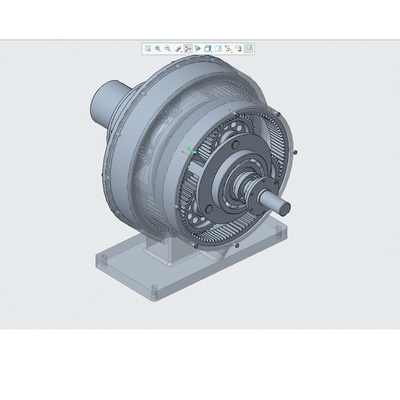
Task: Click the View Manager icon
Action: [218, 49]
